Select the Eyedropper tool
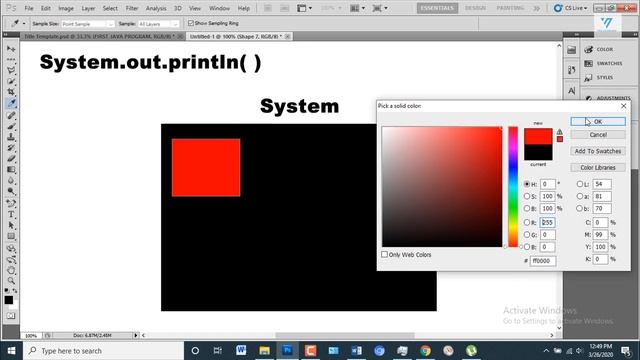The image size is (640, 360). tap(11, 103)
